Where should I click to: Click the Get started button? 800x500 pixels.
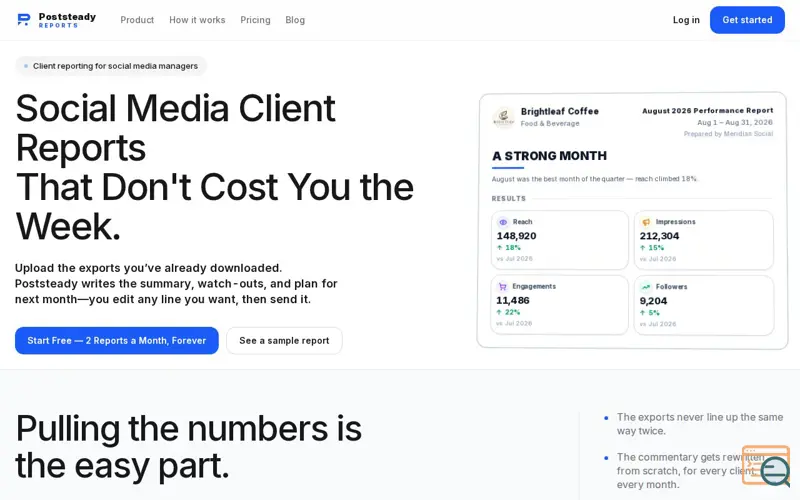[x=747, y=20]
